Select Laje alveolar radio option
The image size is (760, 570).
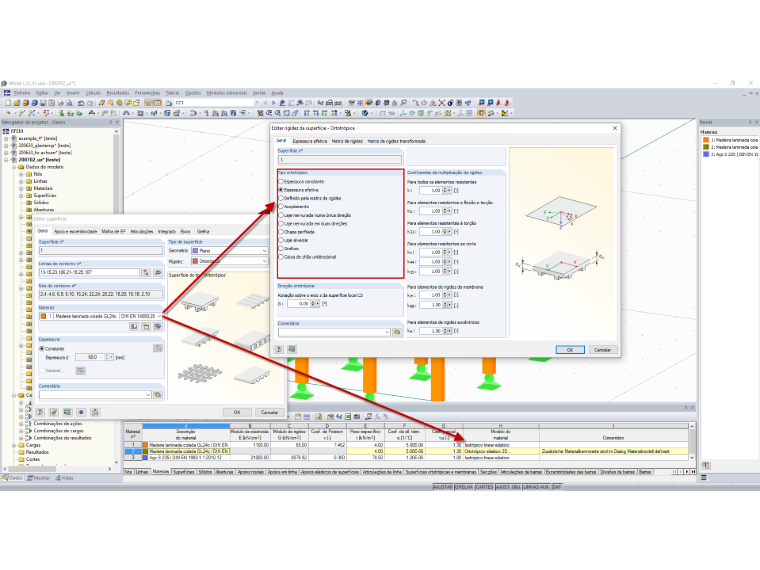pyautogui.click(x=281, y=240)
